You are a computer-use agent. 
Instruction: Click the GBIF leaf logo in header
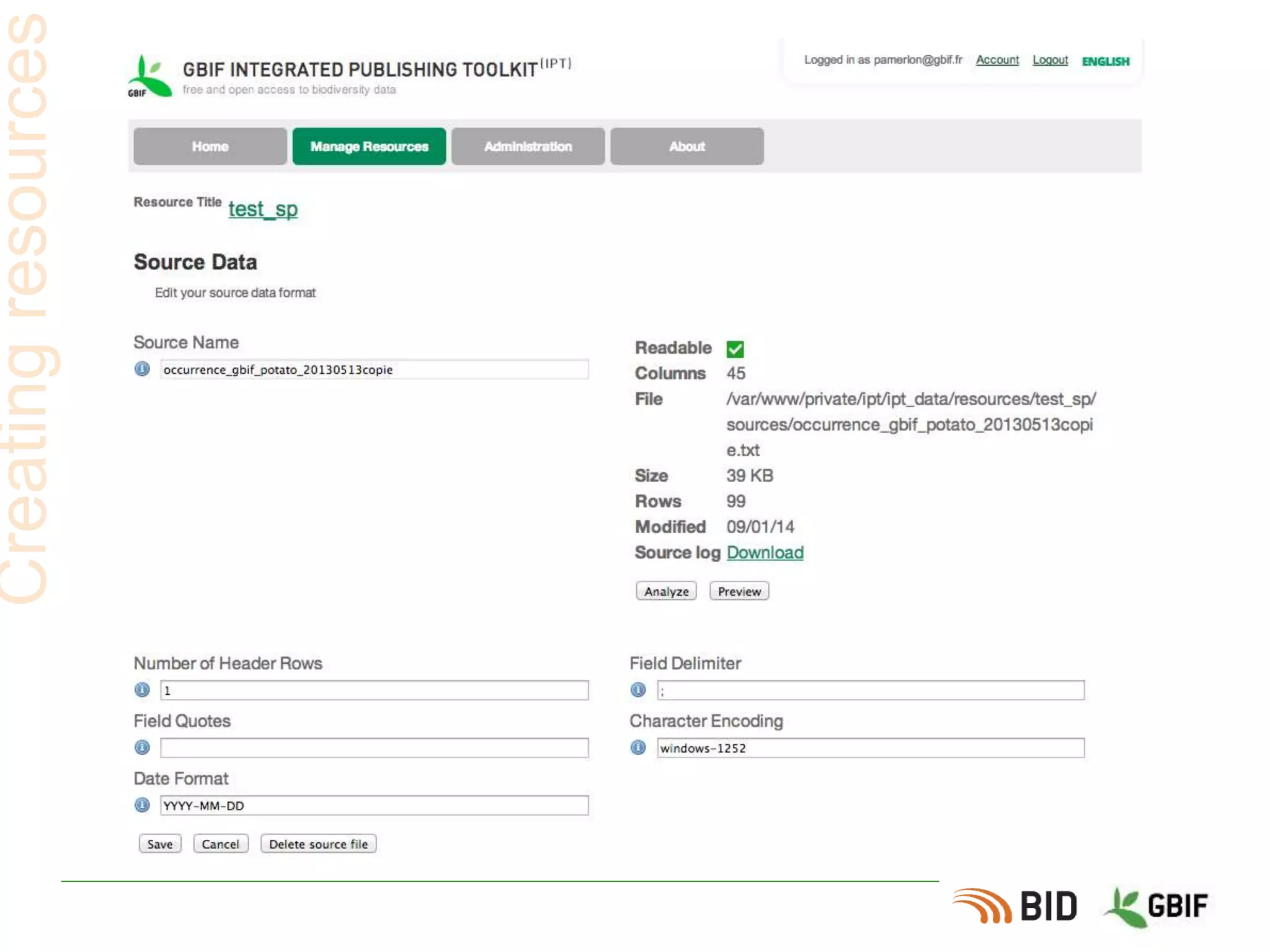(149, 77)
